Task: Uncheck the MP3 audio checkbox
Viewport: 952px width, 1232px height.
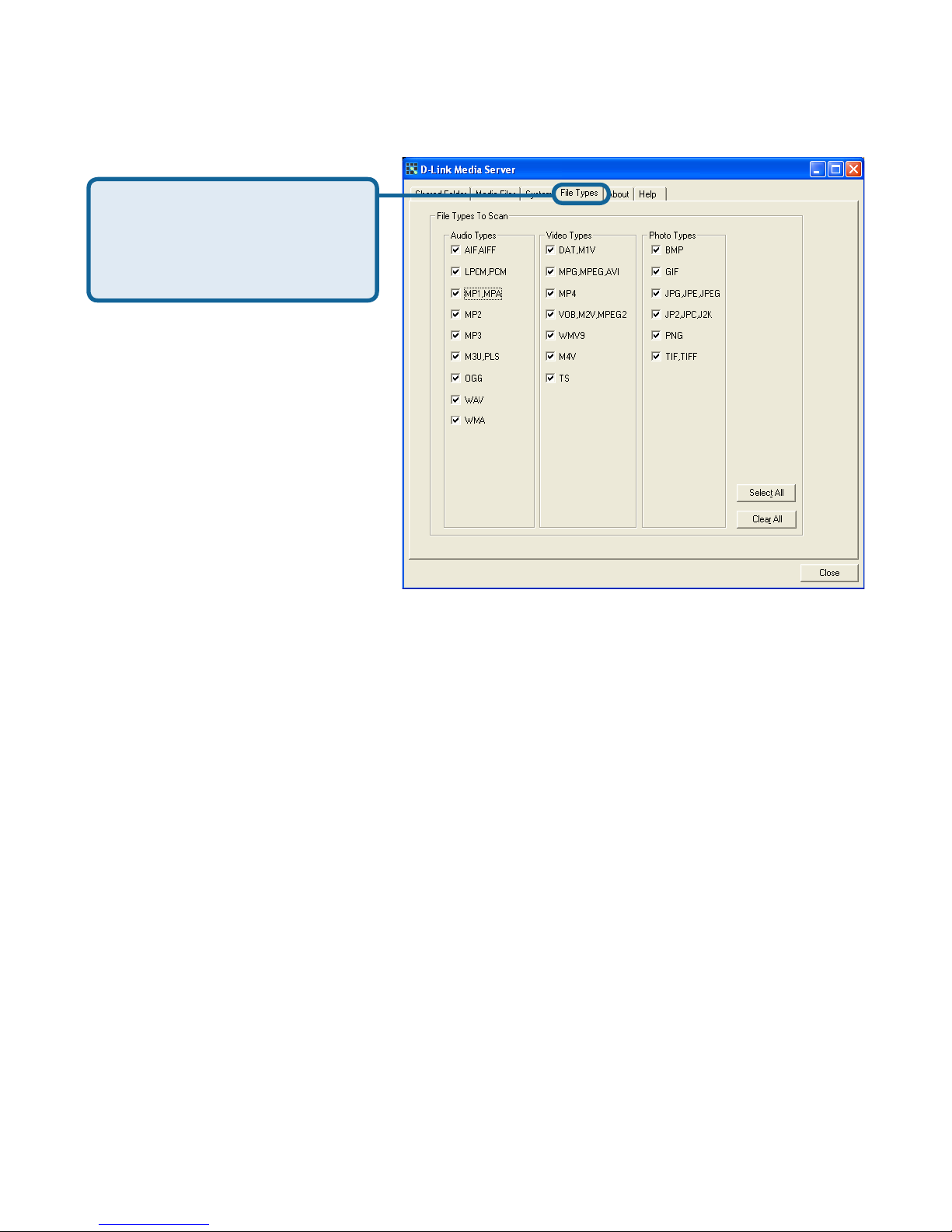Action: pos(455,335)
